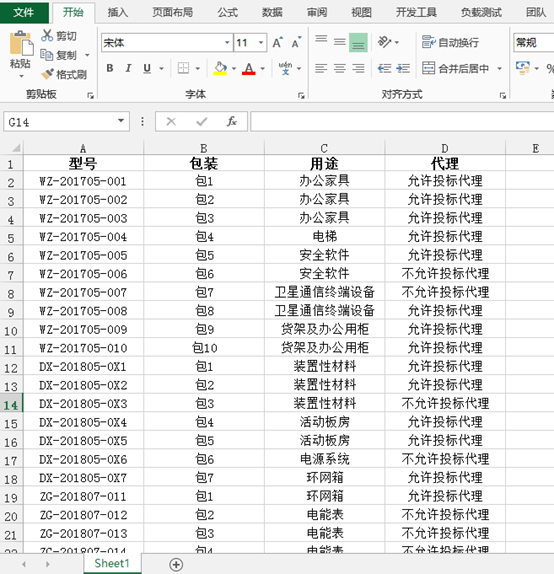Apply the yellow fill color bucket
The width and height of the screenshot is (554, 574).
click(220, 68)
